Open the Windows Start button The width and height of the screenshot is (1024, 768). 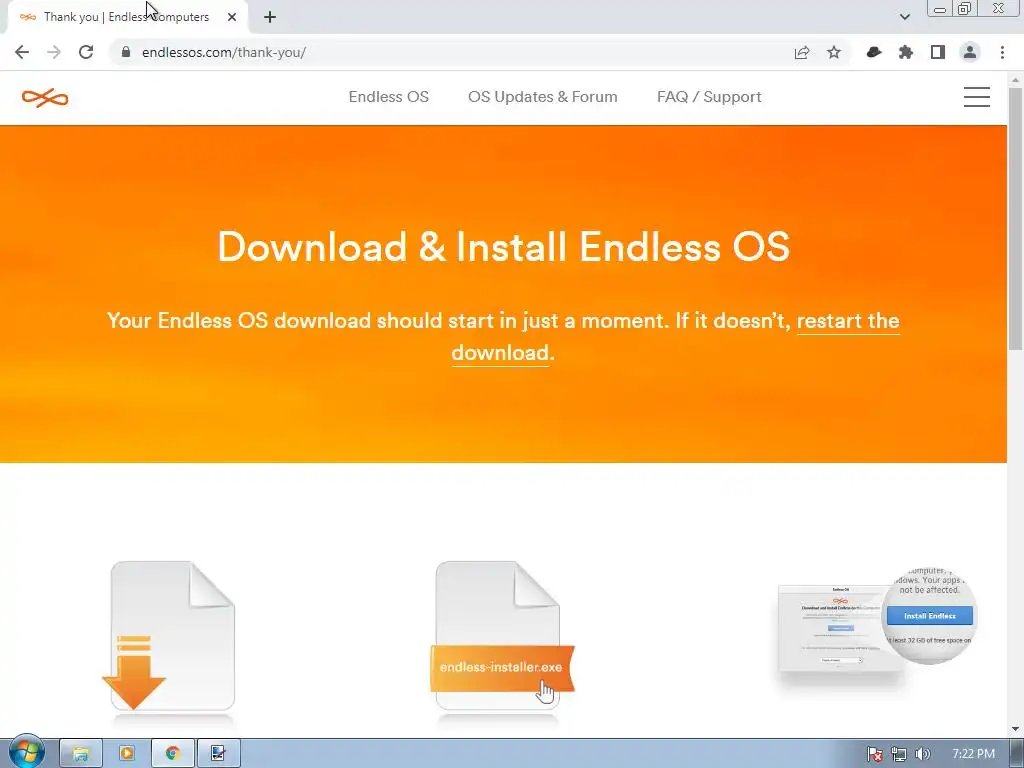27,753
